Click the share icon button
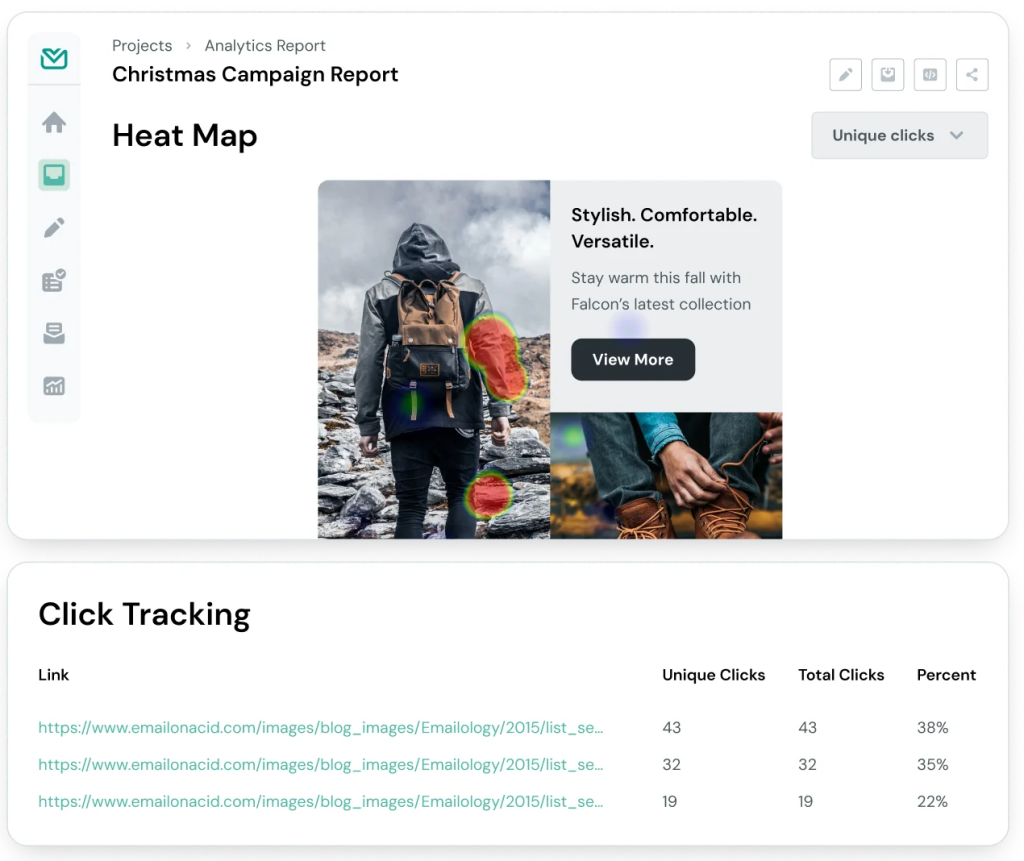The height and width of the screenshot is (861, 1024). click(x=972, y=75)
